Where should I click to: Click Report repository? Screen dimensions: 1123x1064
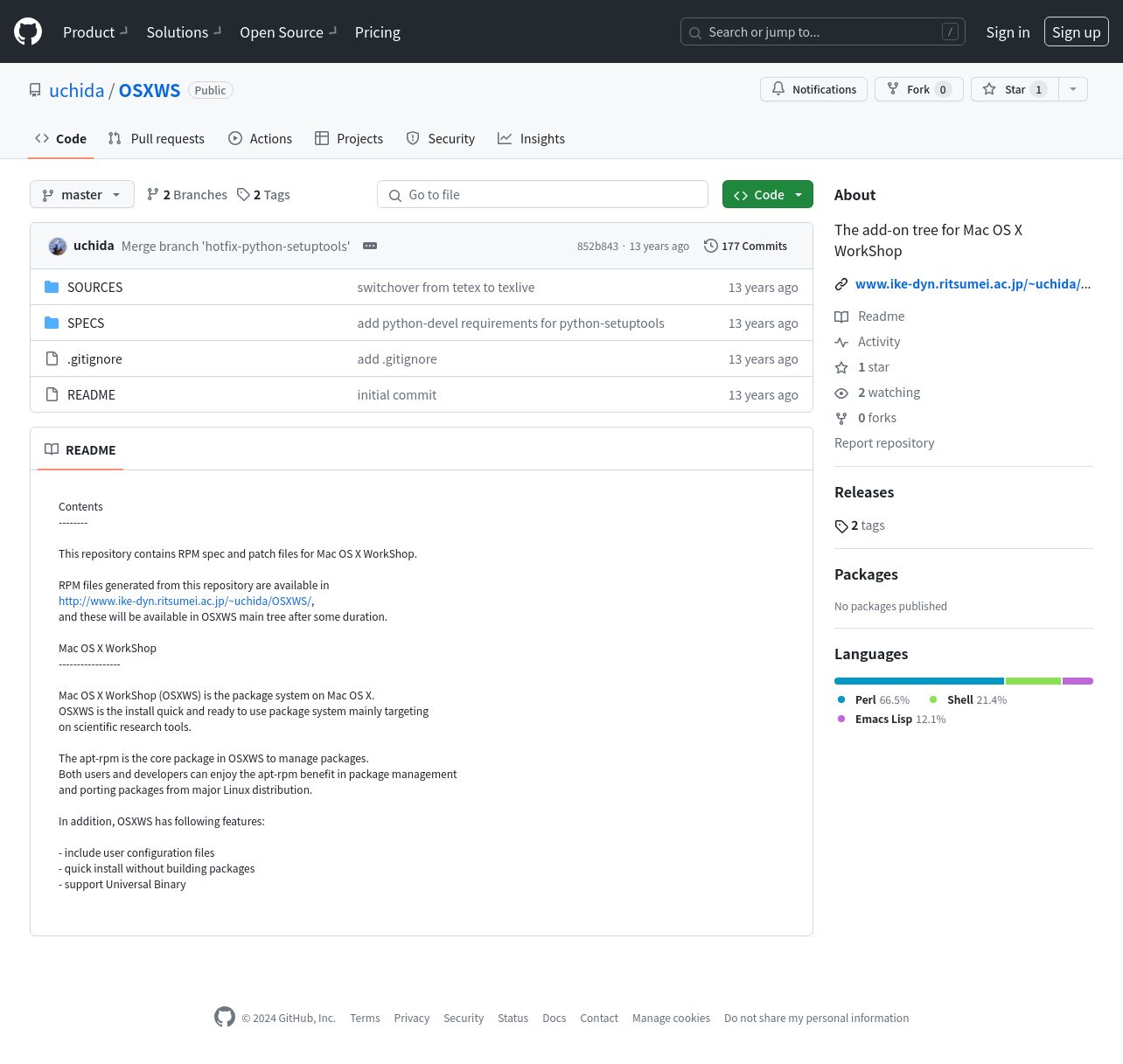884,443
